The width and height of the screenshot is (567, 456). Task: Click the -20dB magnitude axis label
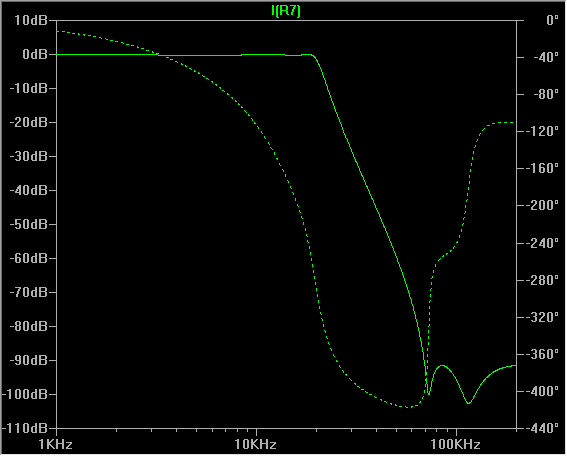point(29,122)
